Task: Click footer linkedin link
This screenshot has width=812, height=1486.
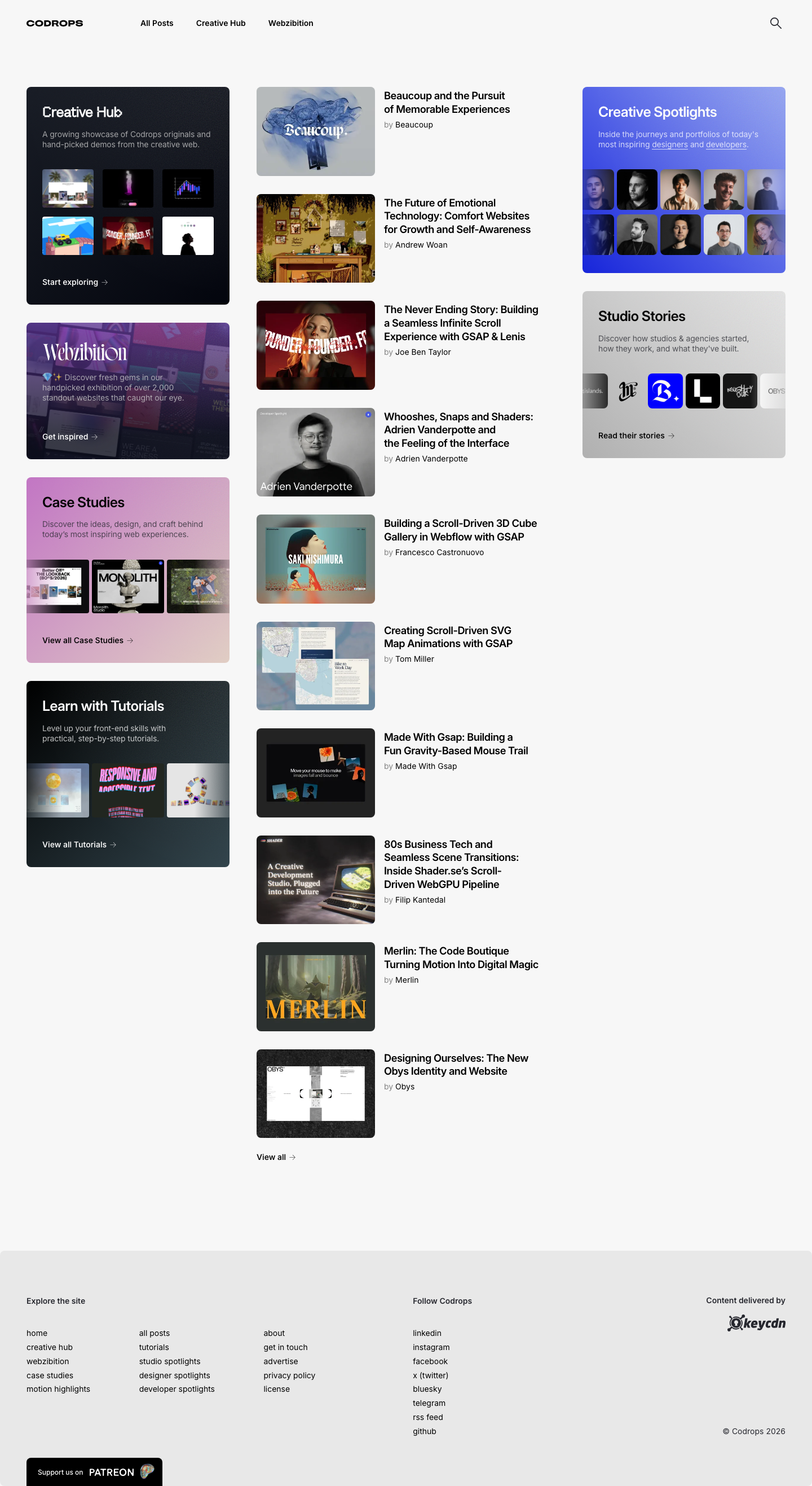Action: 427,1333
